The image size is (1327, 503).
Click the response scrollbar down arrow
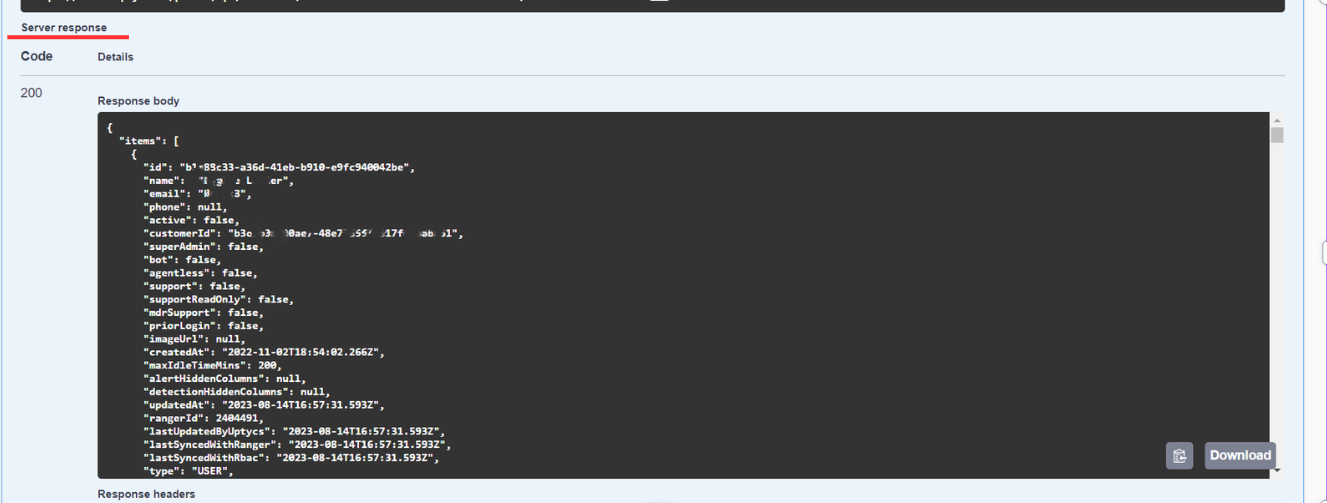(1277, 470)
